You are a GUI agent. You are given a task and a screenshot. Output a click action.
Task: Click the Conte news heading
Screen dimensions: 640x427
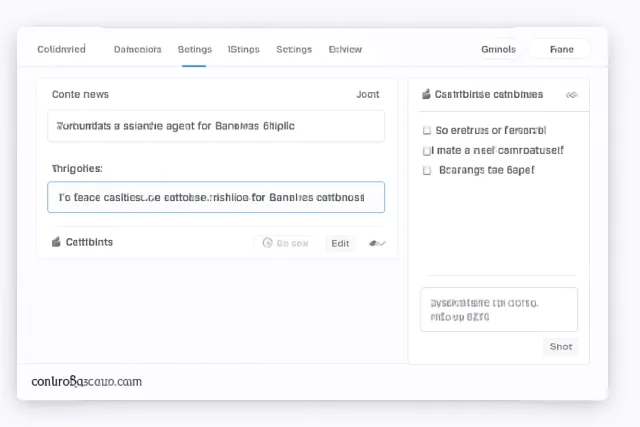pos(80,94)
